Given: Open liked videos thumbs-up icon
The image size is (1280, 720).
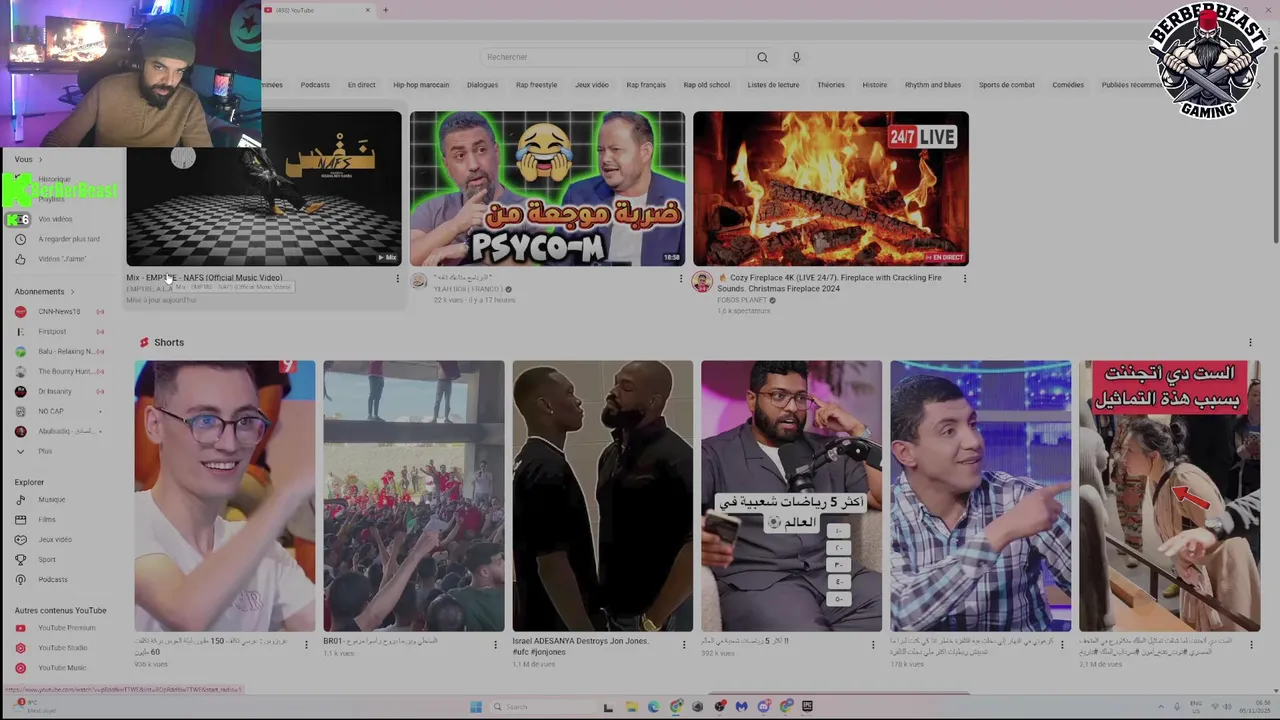Looking at the screenshot, I should click(x=20, y=259).
